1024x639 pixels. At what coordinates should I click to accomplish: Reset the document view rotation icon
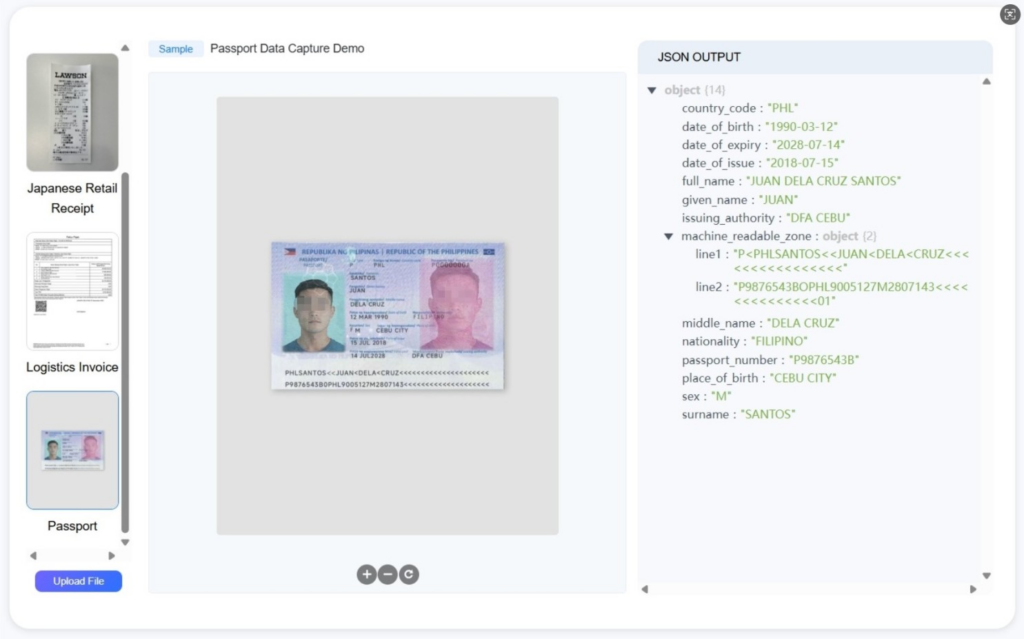(x=409, y=574)
